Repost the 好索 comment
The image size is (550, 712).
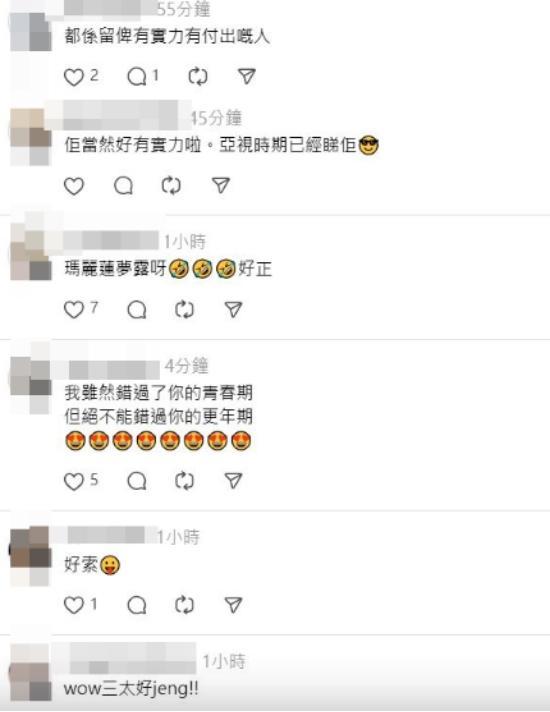pos(184,605)
